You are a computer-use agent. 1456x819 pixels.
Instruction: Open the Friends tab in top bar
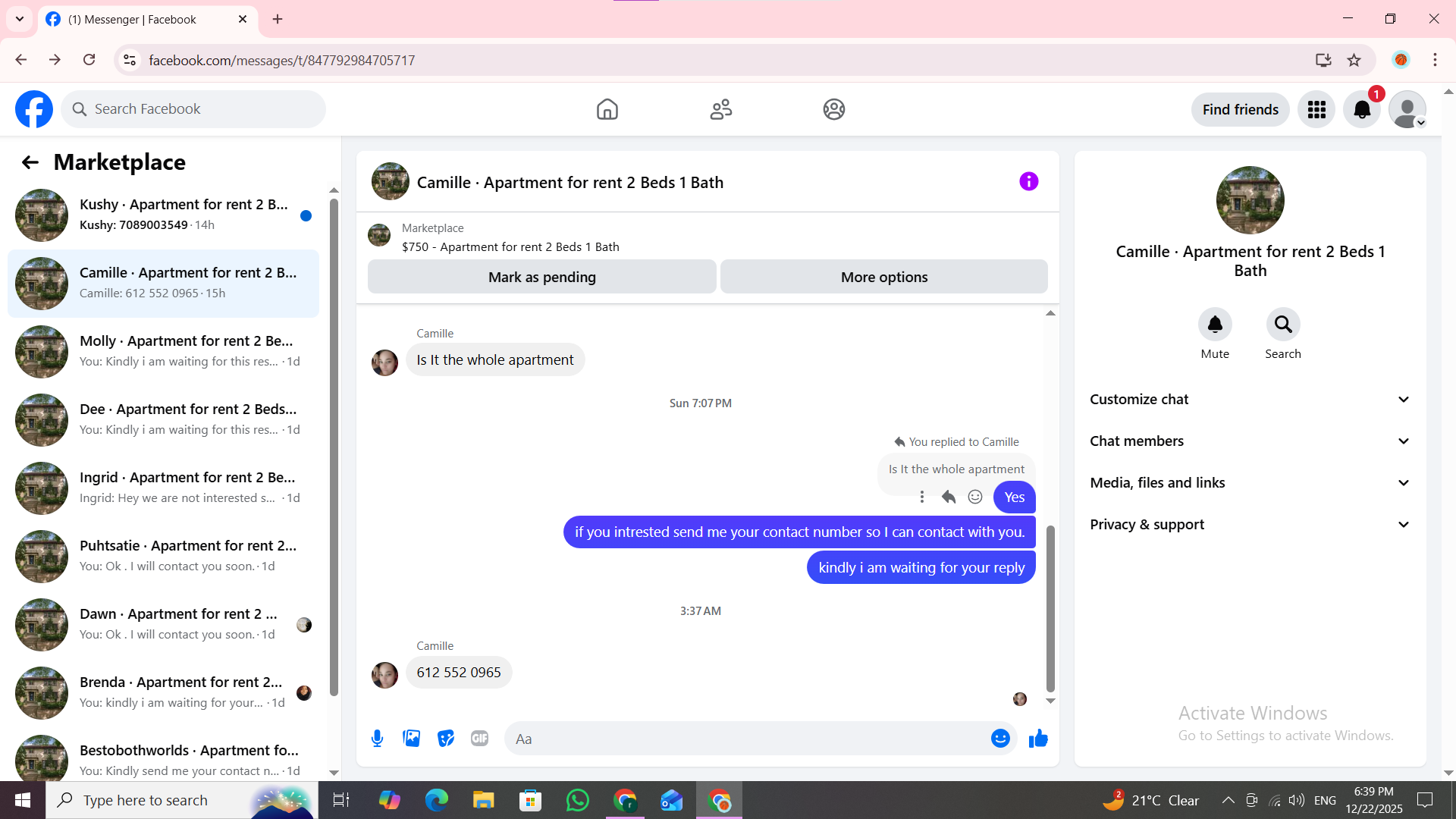pyautogui.click(x=720, y=109)
